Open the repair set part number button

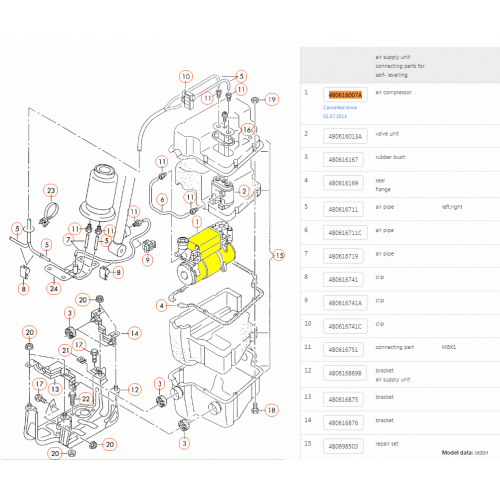343,446
